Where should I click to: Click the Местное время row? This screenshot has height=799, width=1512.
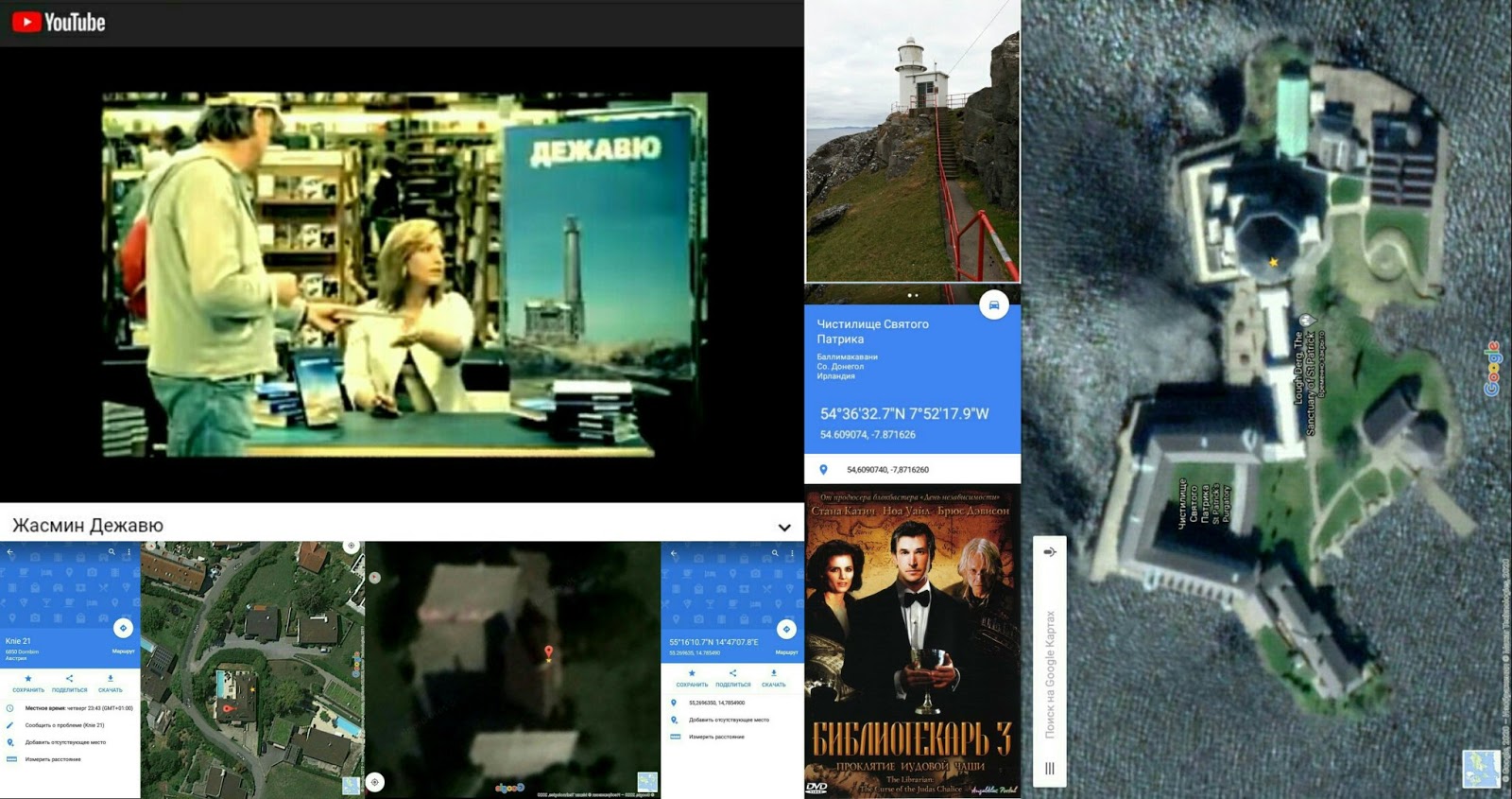pyautogui.click(x=71, y=708)
